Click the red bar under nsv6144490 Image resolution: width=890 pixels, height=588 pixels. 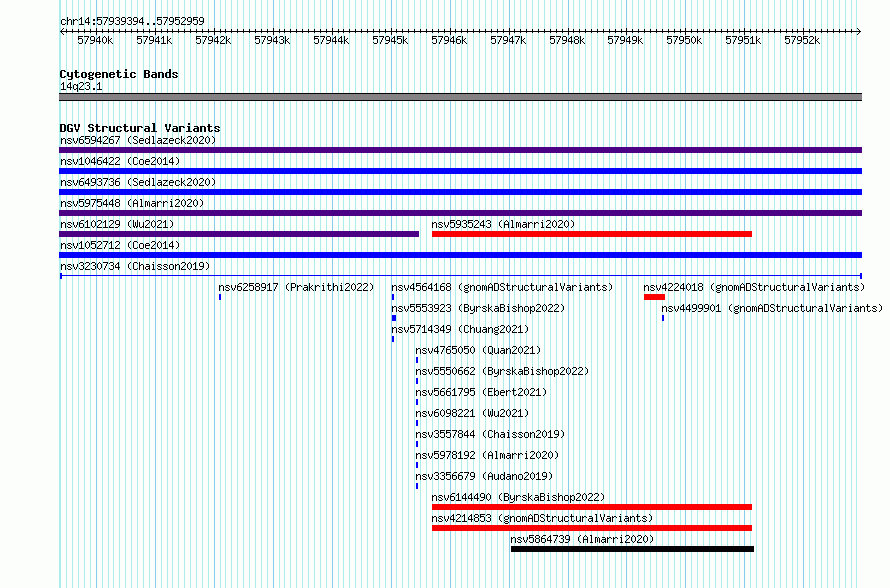click(592, 507)
